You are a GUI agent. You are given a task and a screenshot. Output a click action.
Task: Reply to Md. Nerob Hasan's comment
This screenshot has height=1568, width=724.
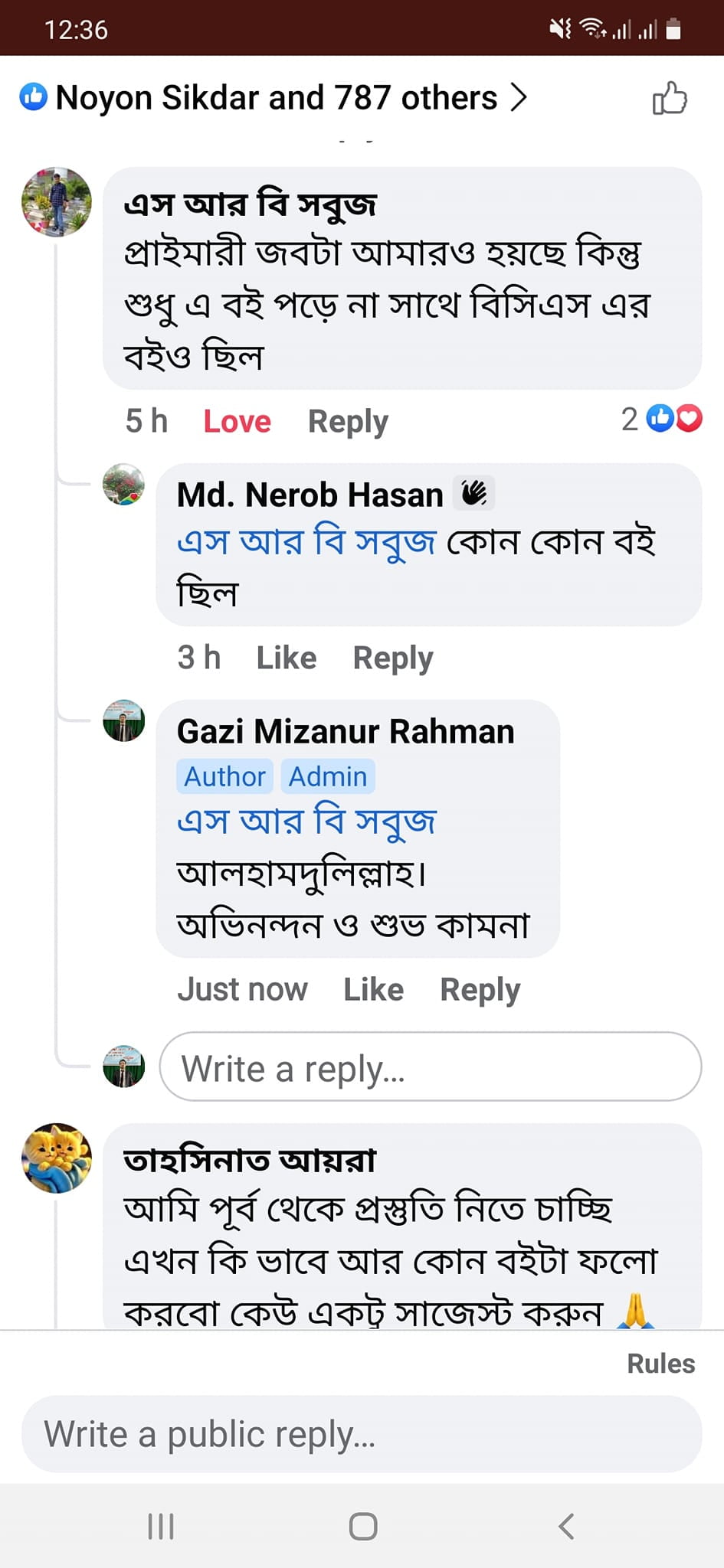pos(393,658)
